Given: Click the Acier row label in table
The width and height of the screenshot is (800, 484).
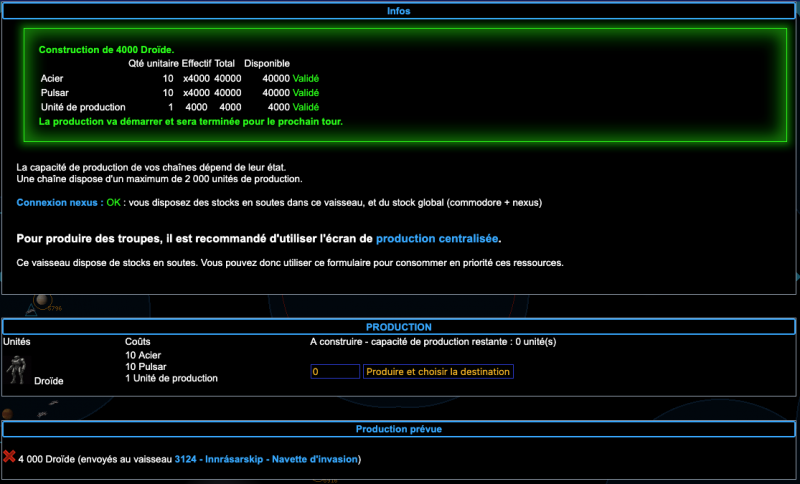Looking at the screenshot, I should click(52, 79).
